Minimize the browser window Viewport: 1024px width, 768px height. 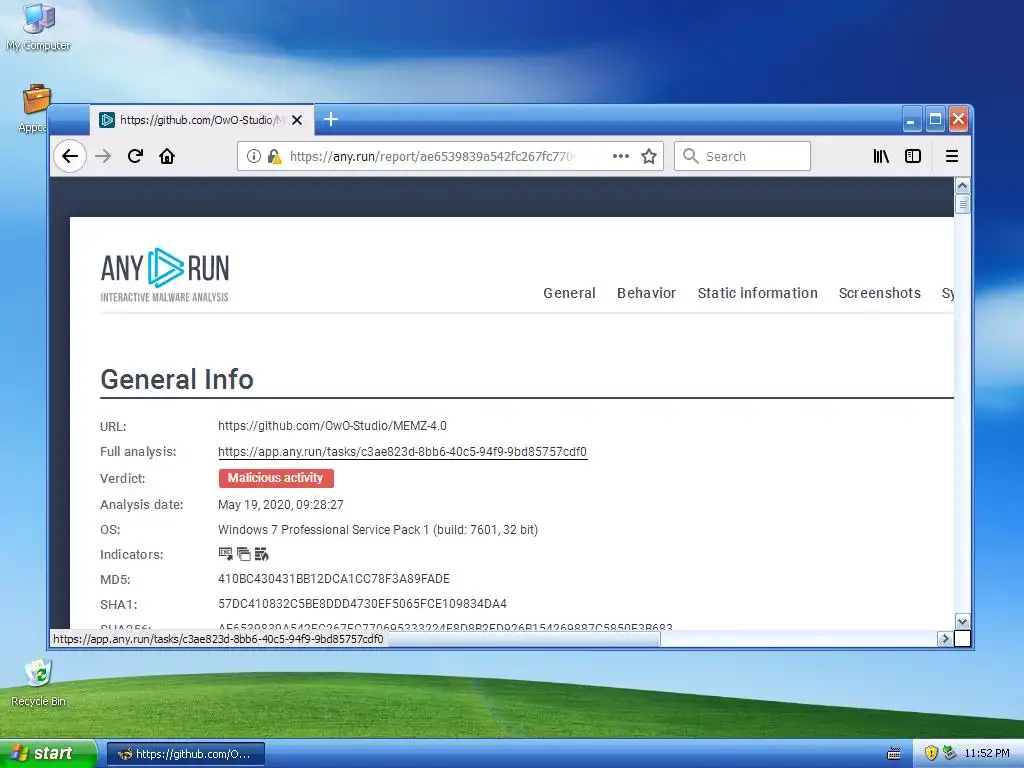(x=912, y=120)
